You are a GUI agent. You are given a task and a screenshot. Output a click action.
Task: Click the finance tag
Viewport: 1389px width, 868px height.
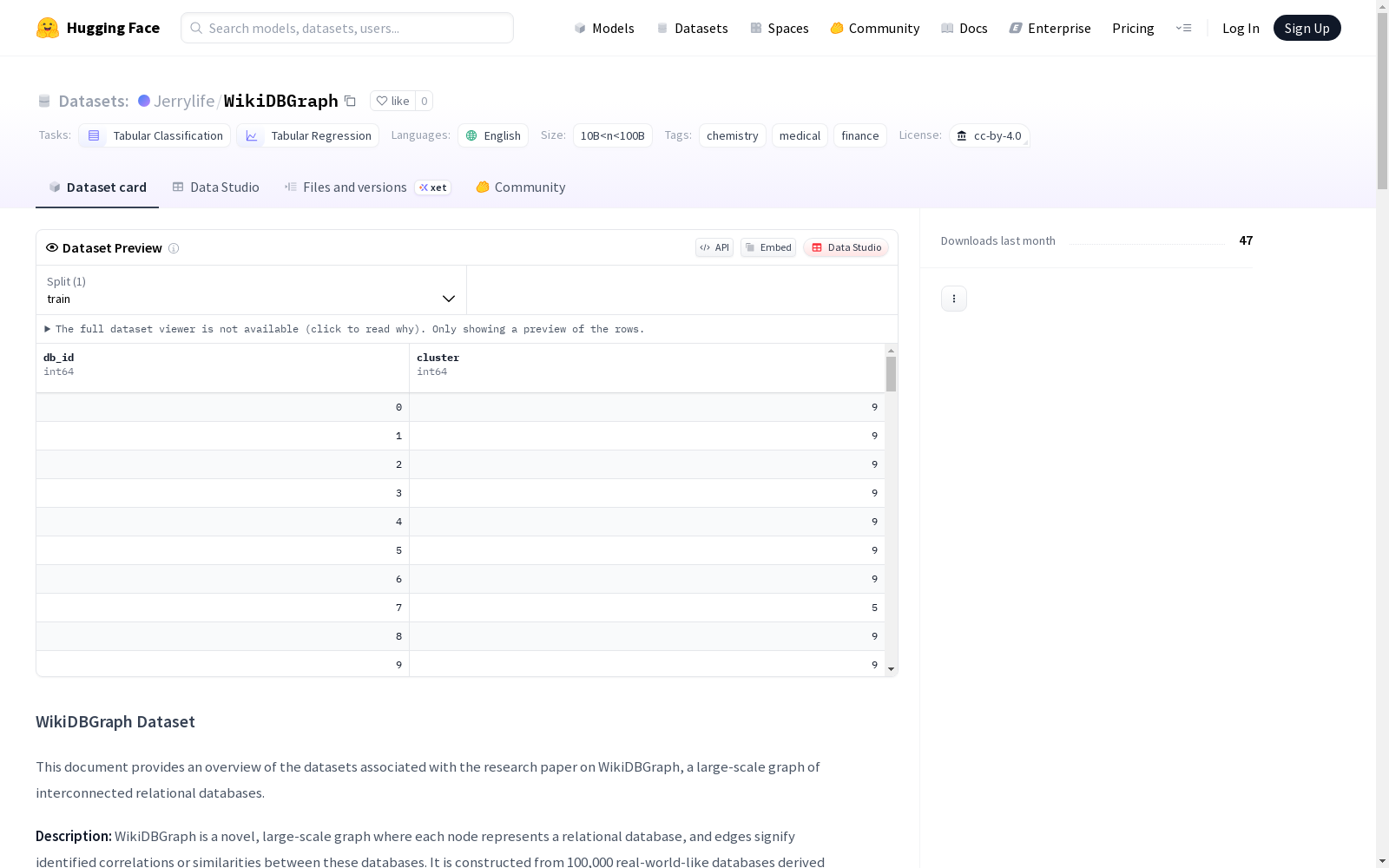click(860, 135)
